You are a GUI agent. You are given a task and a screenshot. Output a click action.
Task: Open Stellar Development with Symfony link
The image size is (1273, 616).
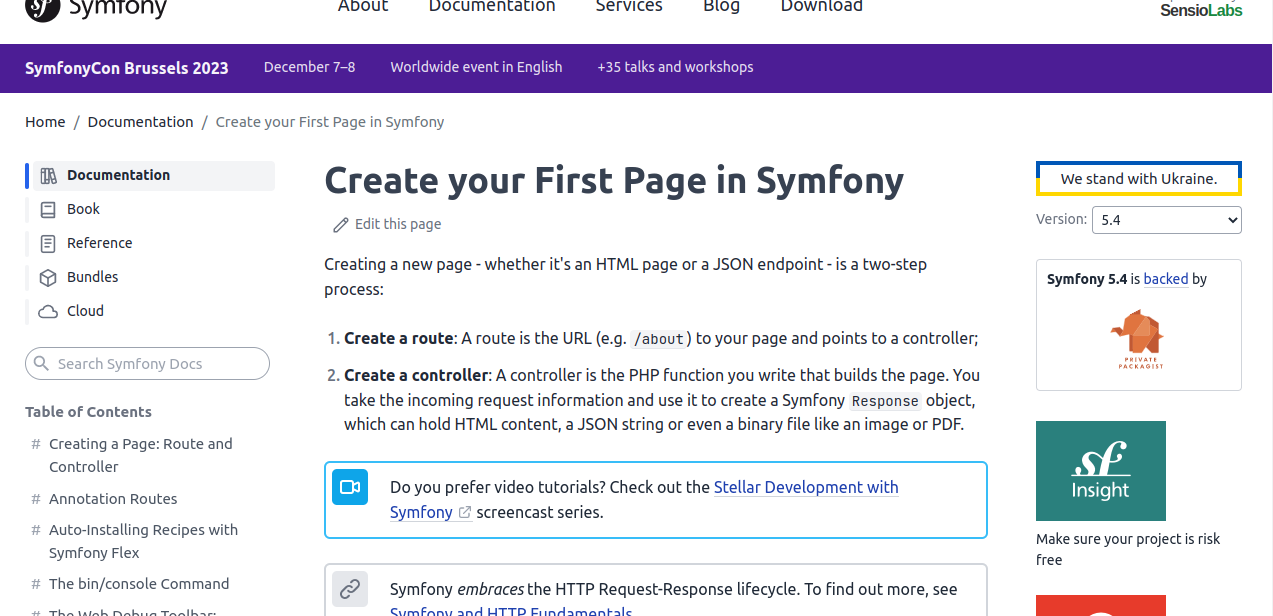click(x=644, y=499)
